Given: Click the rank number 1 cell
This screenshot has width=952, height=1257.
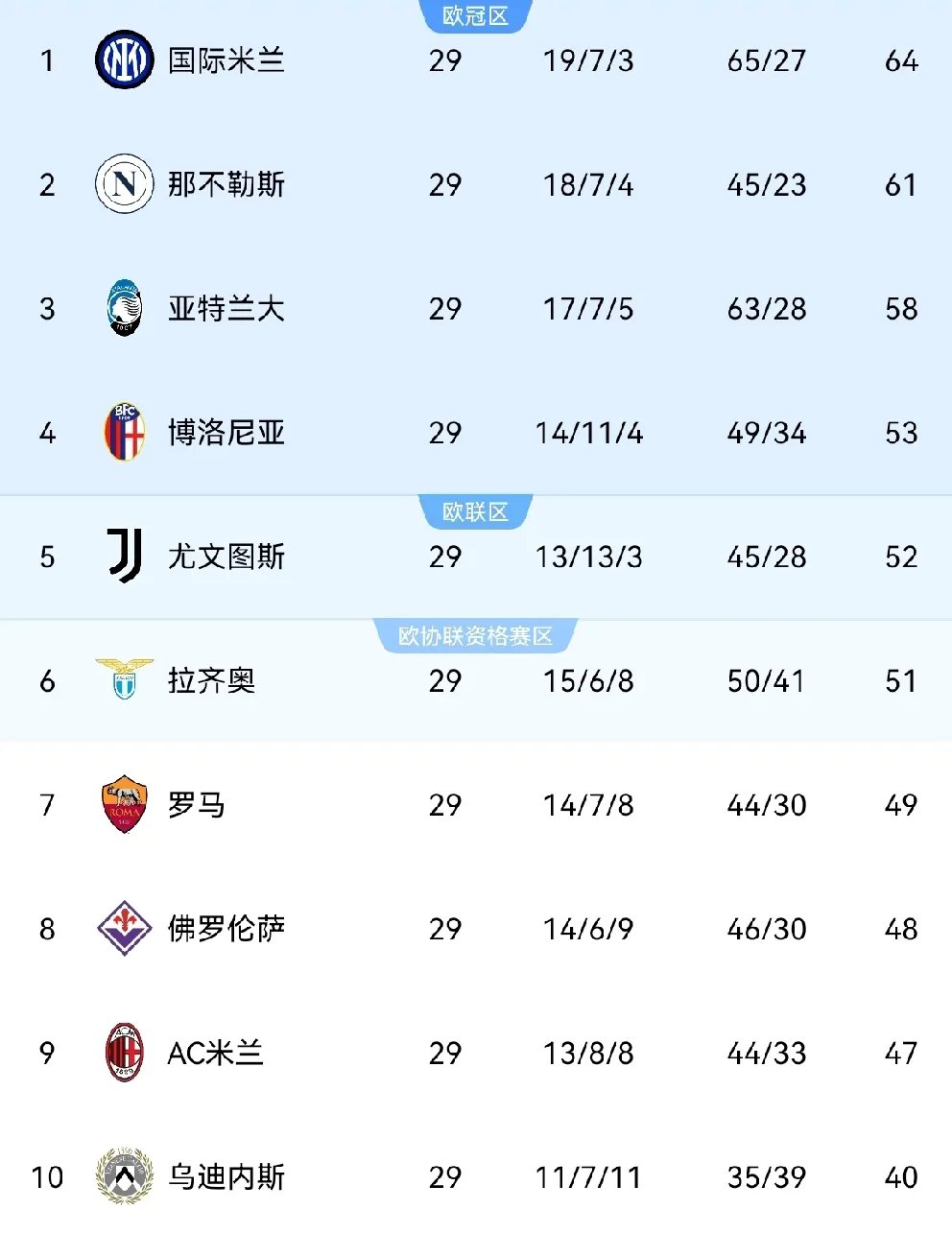Looking at the screenshot, I should tap(48, 59).
